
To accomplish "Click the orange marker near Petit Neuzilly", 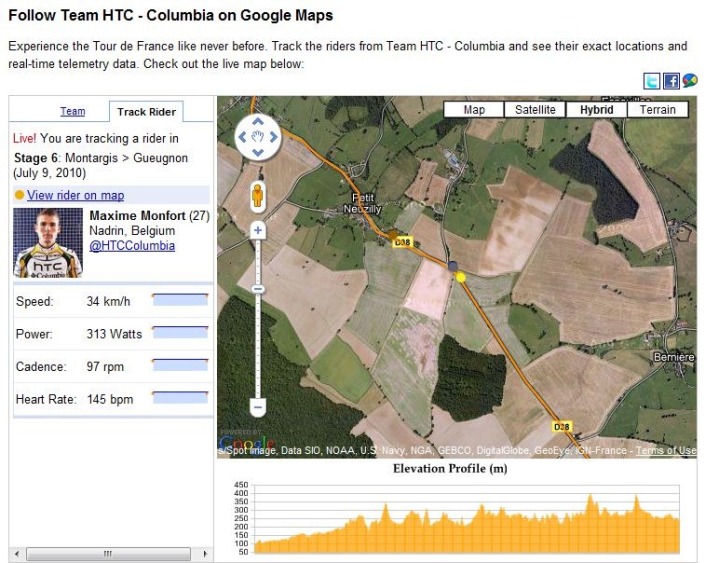I will click(x=392, y=235).
